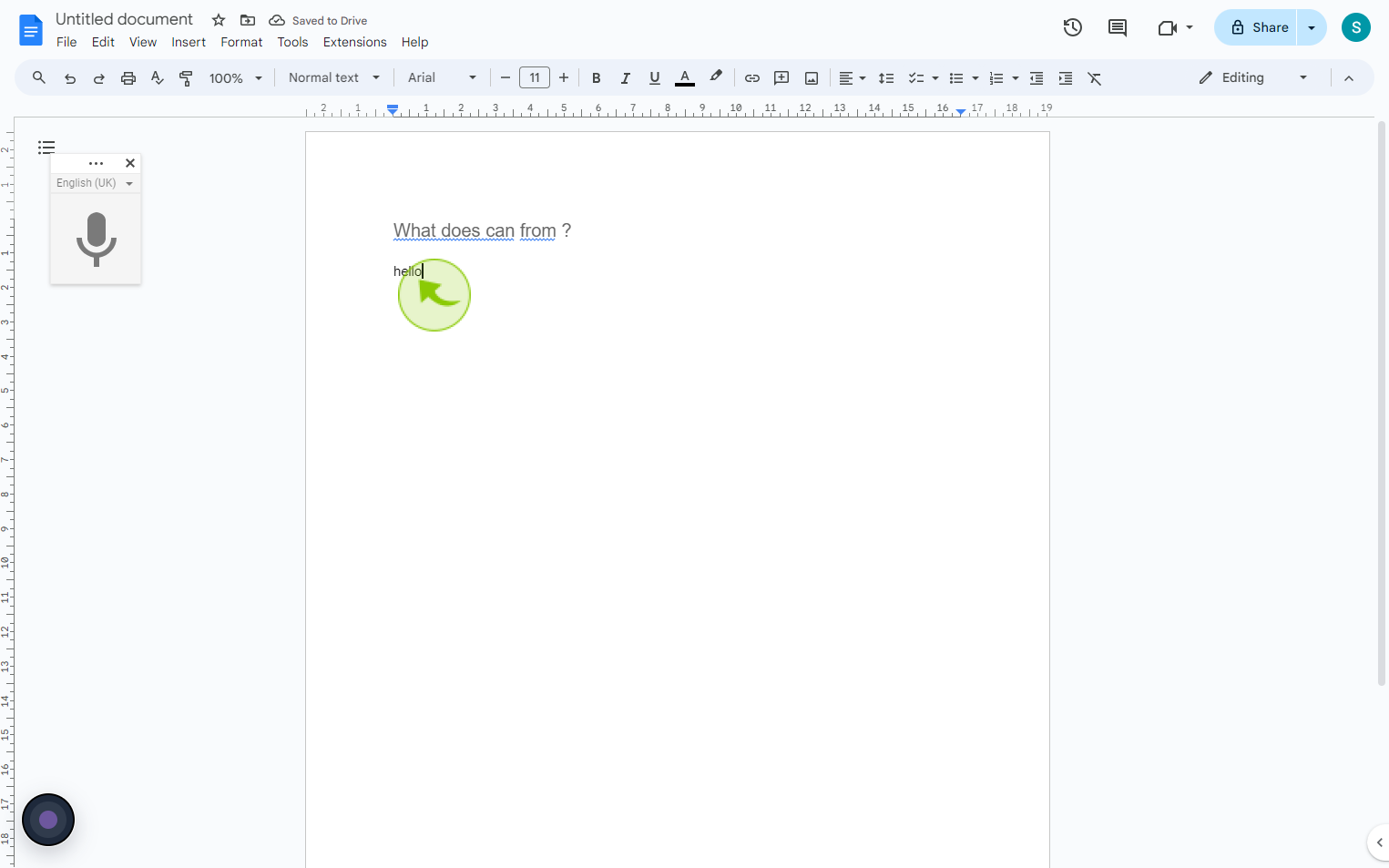Screen dimensions: 1389x868
Task: Open the Docs home icon
Action: coord(31,30)
